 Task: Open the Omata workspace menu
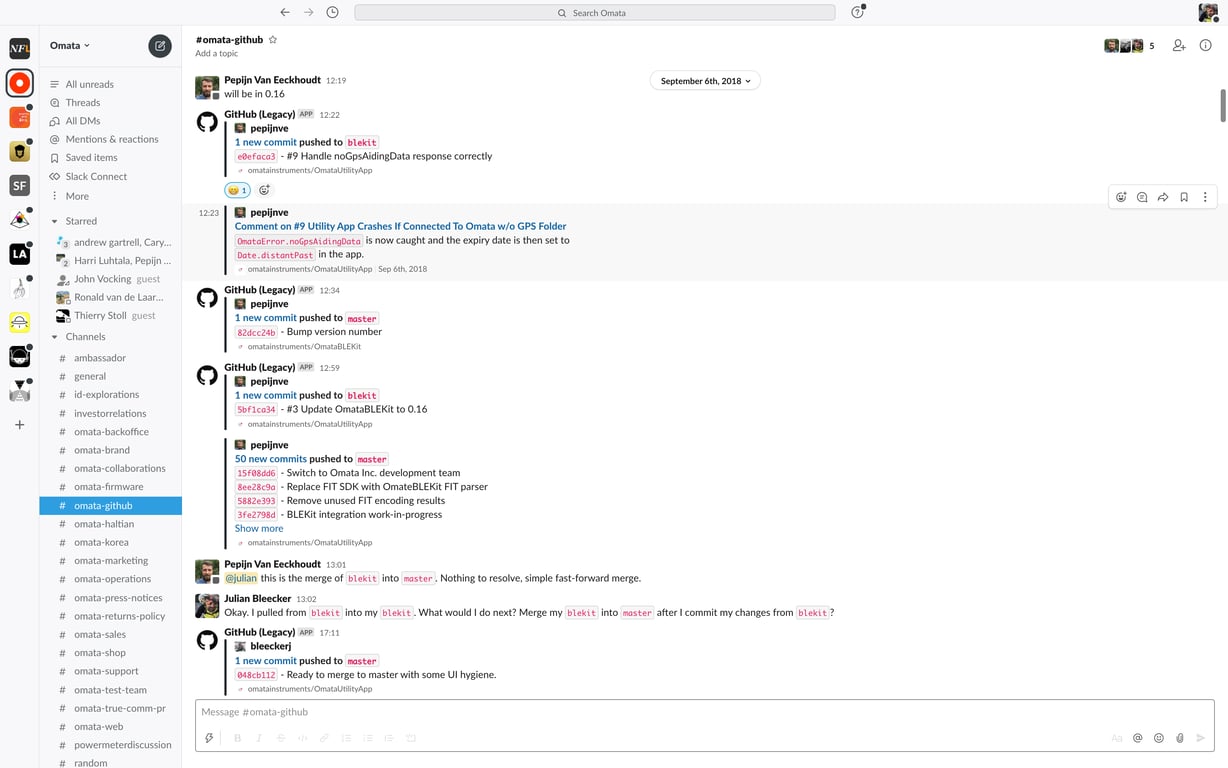pyautogui.click(x=68, y=45)
